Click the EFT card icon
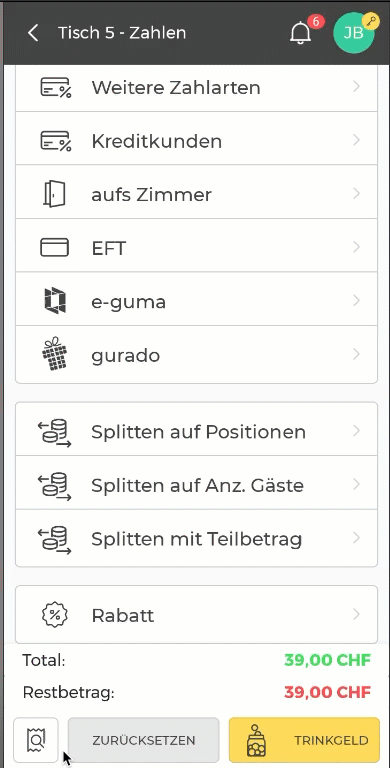Screen dimensions: 390x768 [x=54, y=247]
